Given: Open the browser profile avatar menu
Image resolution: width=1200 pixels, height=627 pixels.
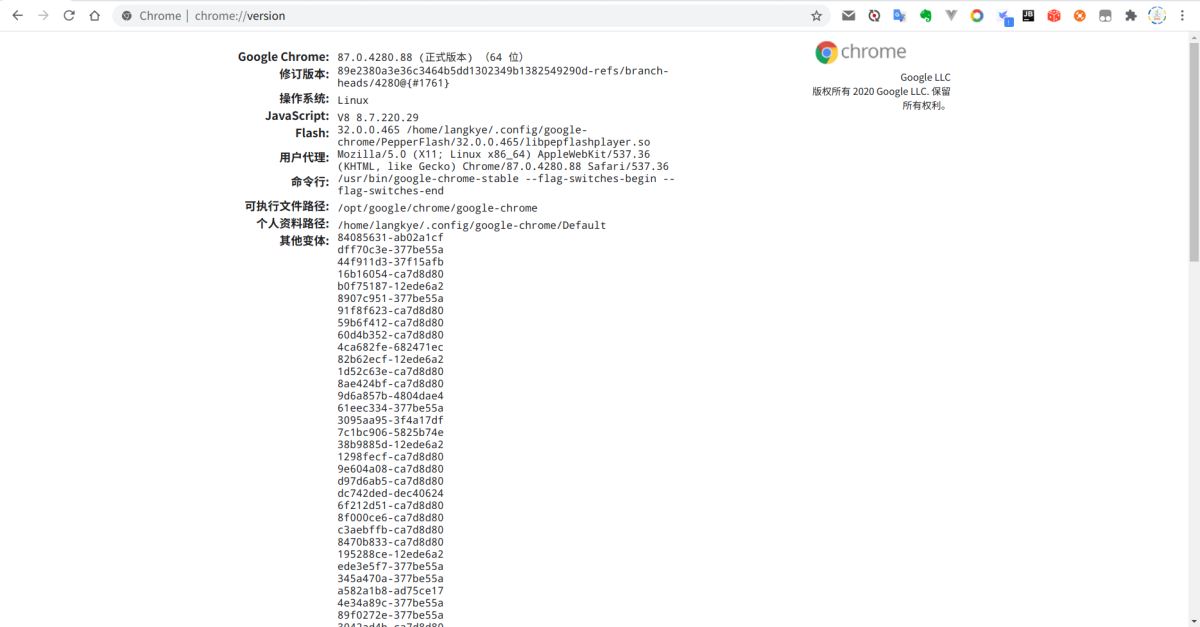Looking at the screenshot, I should coord(1157,15).
